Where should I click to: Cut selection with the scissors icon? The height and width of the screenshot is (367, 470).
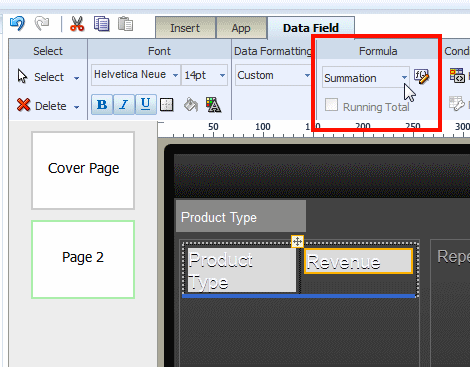(x=77, y=24)
